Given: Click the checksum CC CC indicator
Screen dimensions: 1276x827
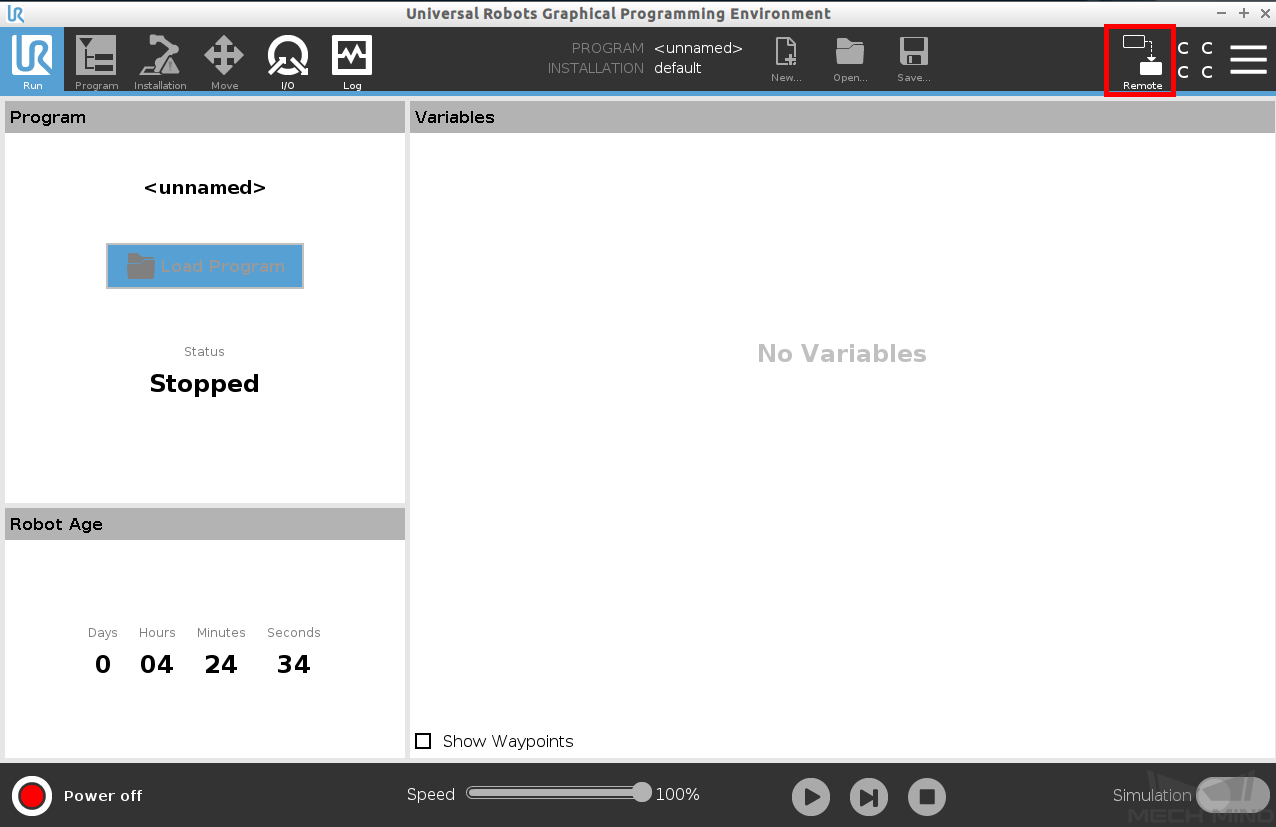Looking at the screenshot, I should coord(1195,60).
